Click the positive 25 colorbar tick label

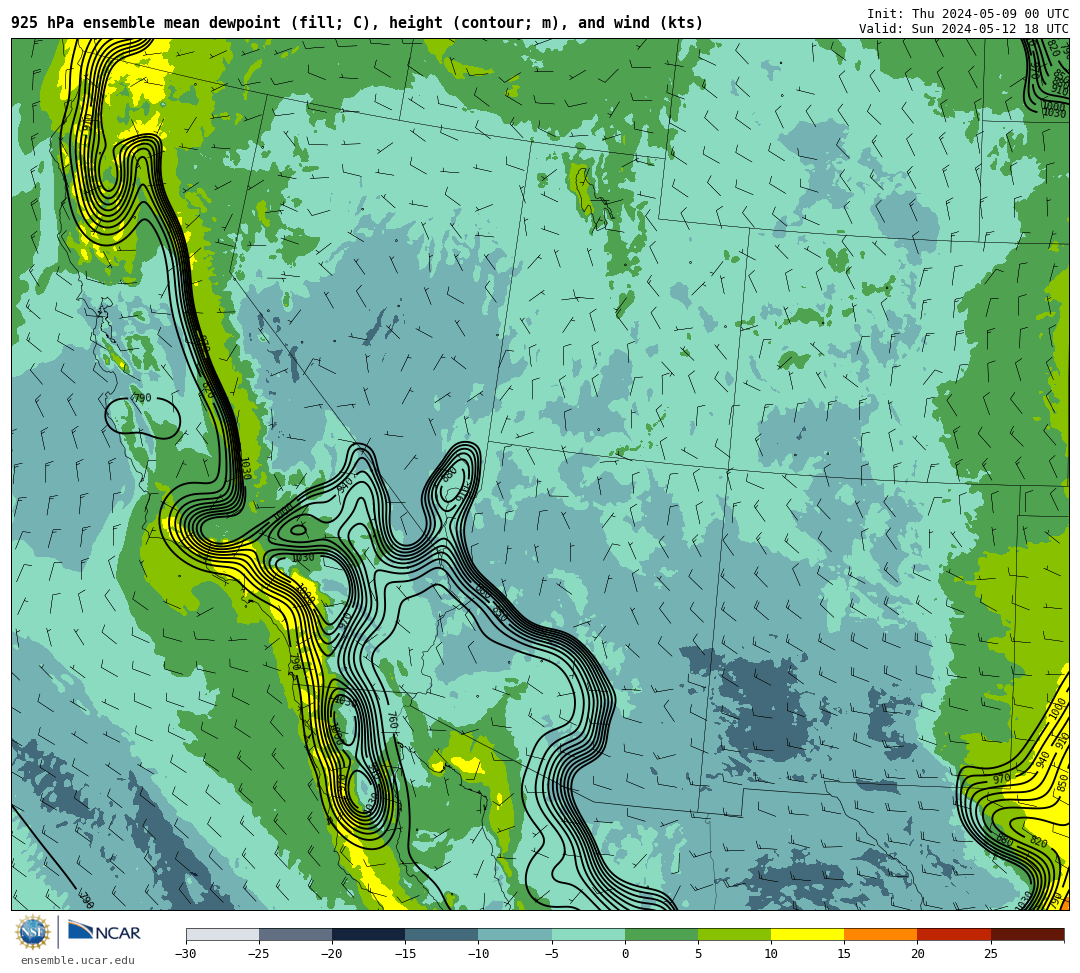coord(990,954)
